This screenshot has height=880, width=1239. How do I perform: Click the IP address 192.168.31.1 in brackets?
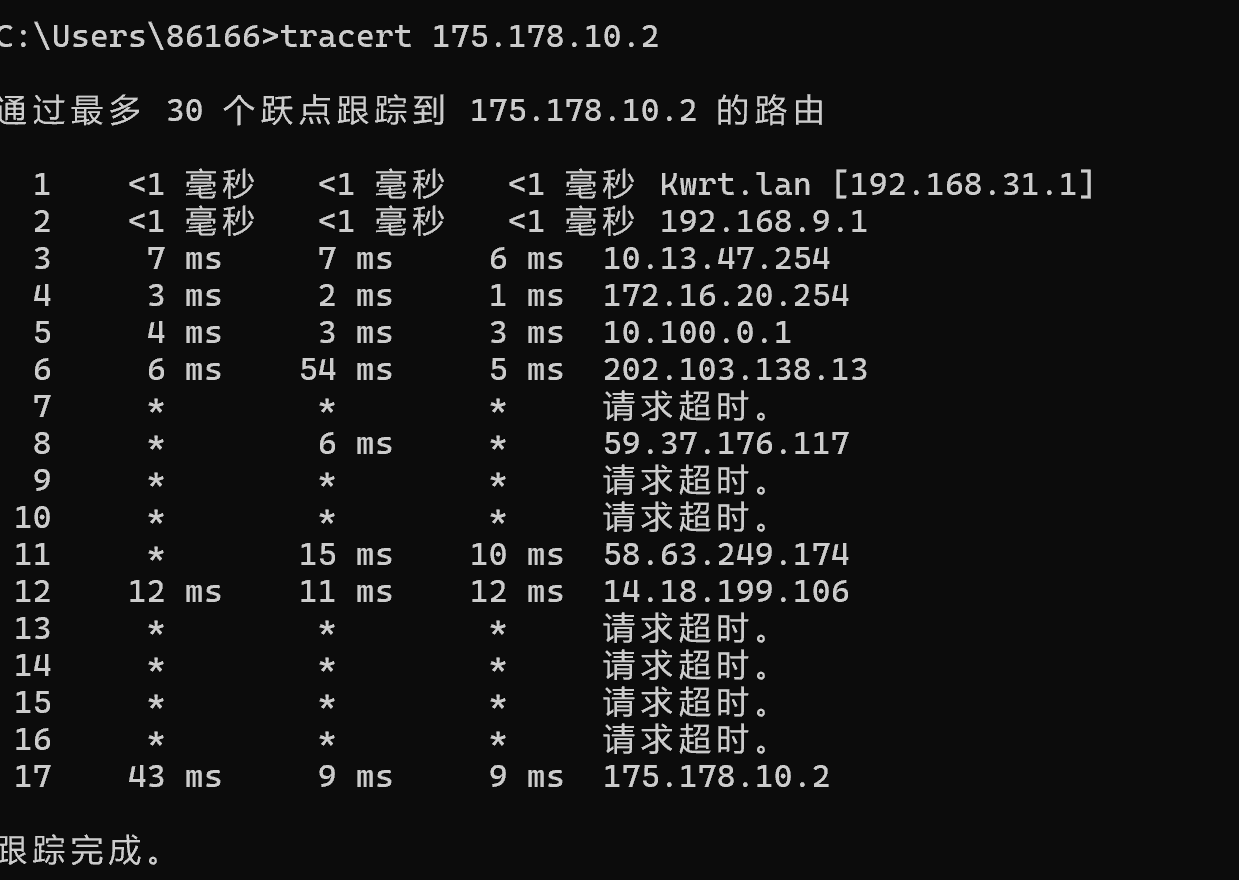(x=963, y=185)
